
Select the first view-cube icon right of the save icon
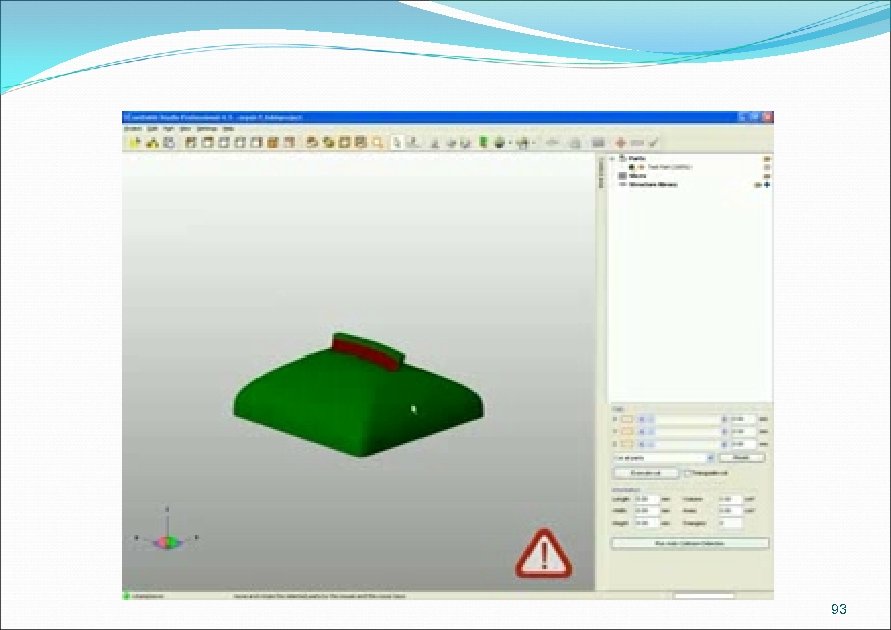tap(190, 143)
